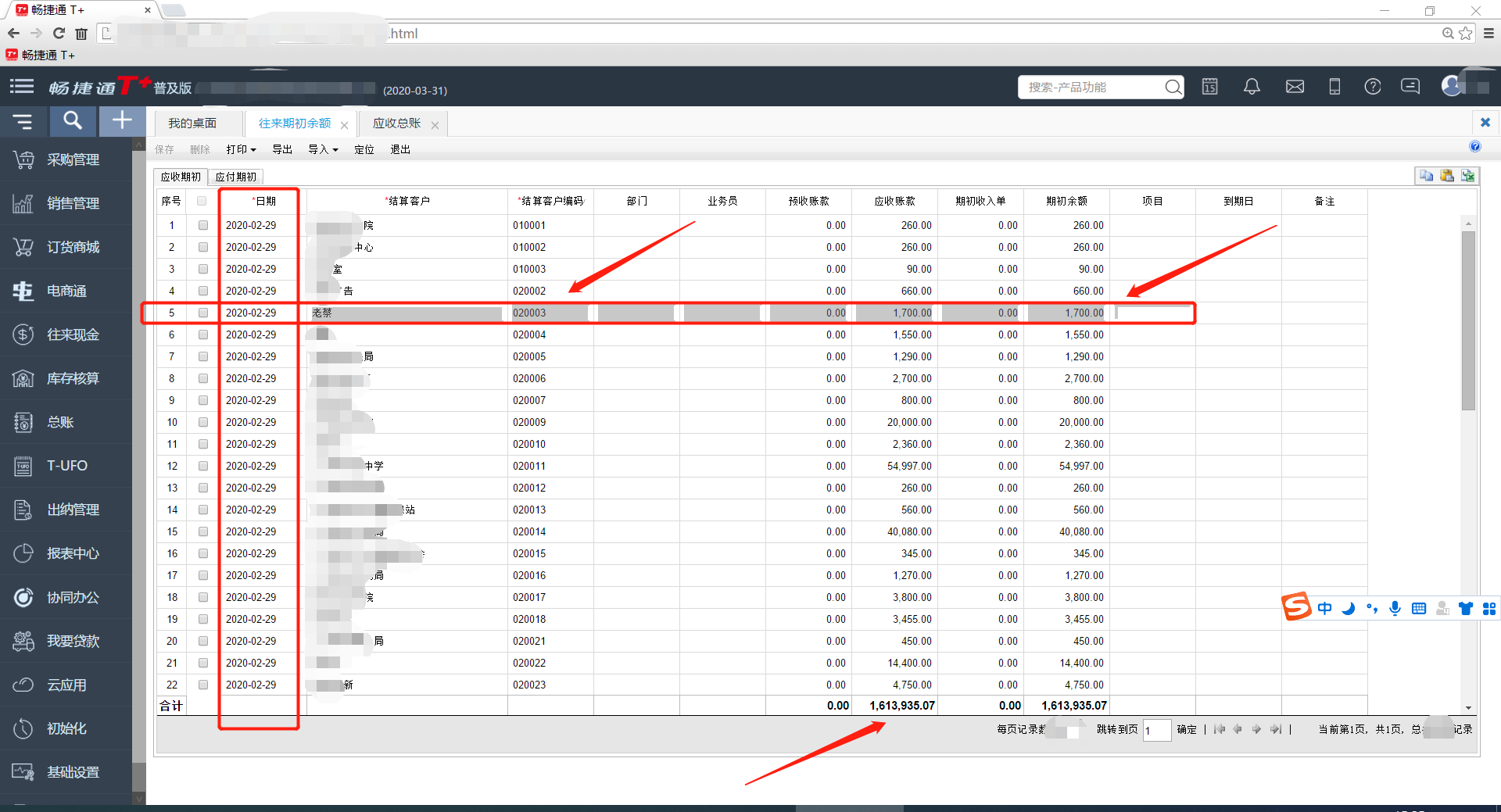Go to last page arrow
This screenshot has width=1501, height=812.
[1276, 729]
